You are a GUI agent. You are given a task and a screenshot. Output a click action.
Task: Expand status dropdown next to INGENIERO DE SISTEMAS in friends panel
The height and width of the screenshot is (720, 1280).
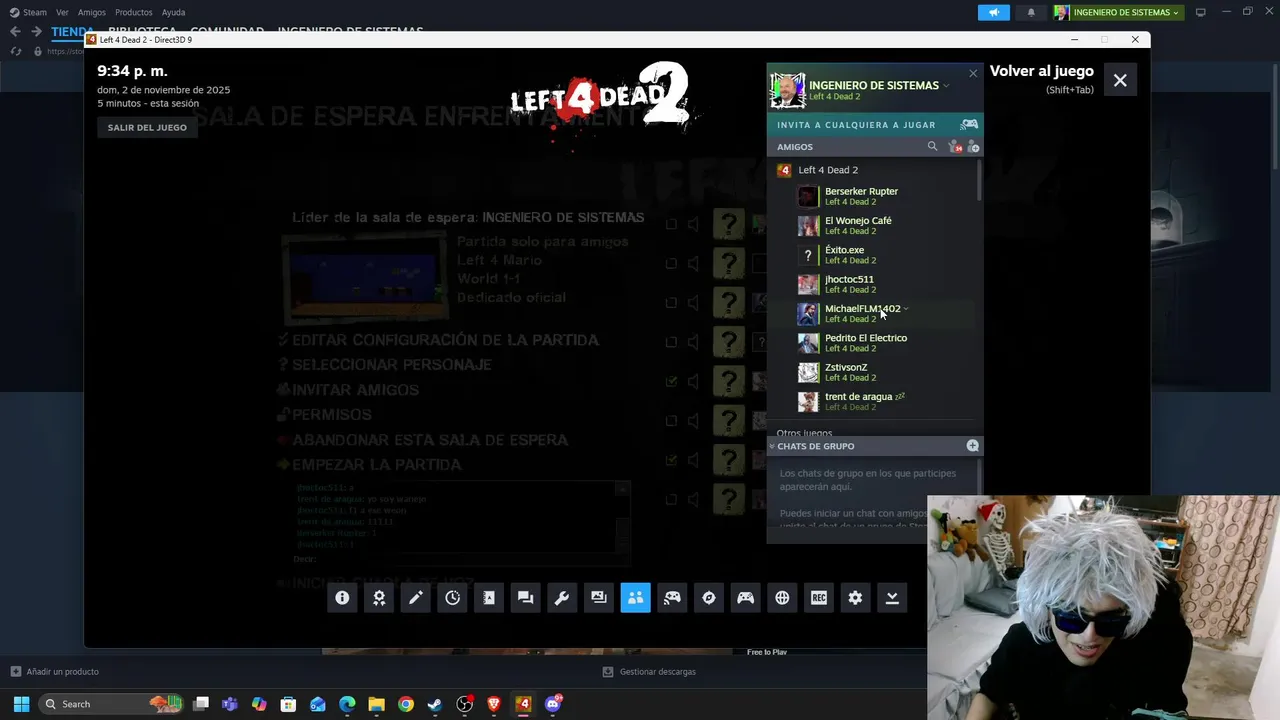(946, 86)
